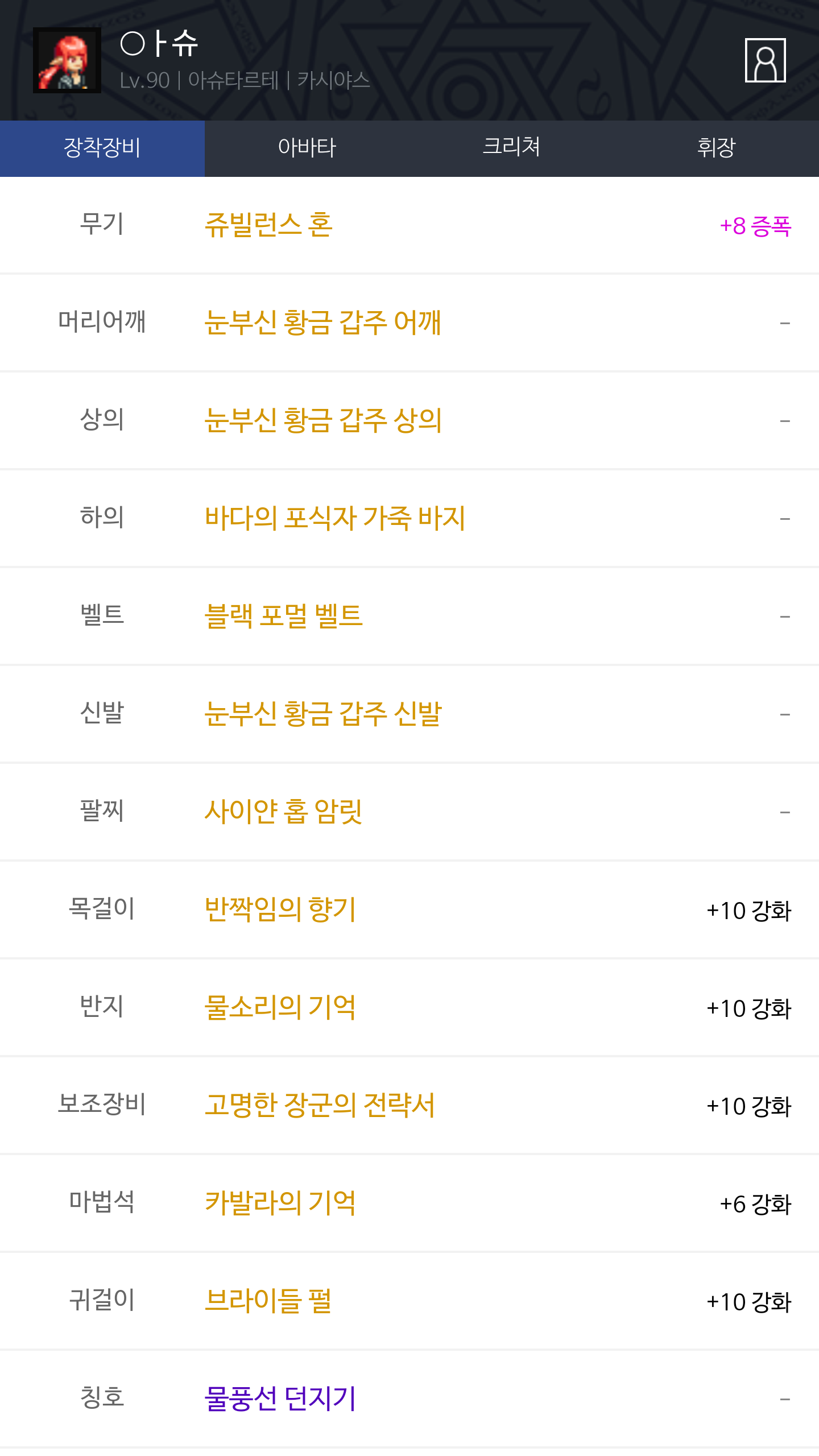The width and height of the screenshot is (819, 1456).
Task: Select shoes item 눈부신 황금 갑주 신발
Action: (322, 714)
